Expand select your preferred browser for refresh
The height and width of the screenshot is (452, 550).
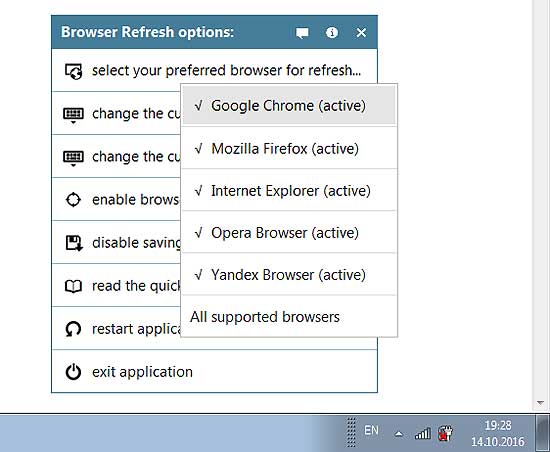coord(214,70)
